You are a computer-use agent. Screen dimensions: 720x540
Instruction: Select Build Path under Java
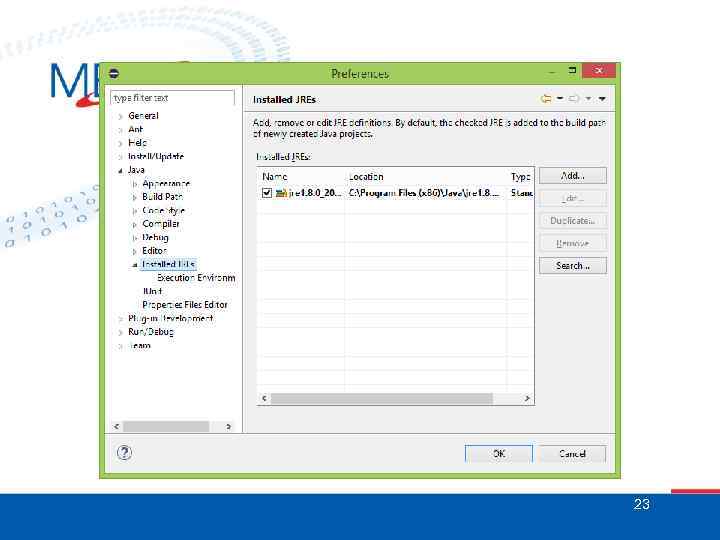point(163,197)
